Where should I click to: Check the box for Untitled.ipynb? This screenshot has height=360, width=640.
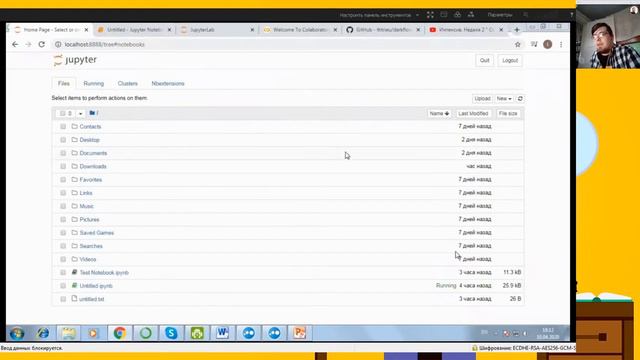[63, 286]
